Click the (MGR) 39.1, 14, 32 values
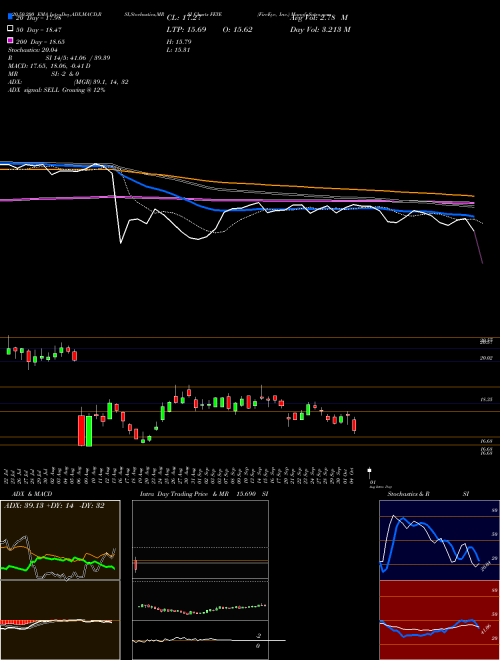This screenshot has width=500, height=660. tap(101, 82)
